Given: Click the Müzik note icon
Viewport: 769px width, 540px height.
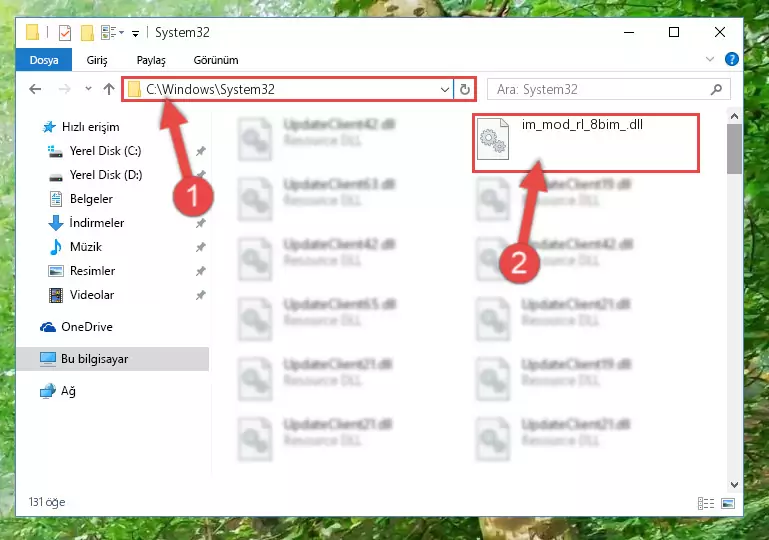Looking at the screenshot, I should (x=55, y=247).
